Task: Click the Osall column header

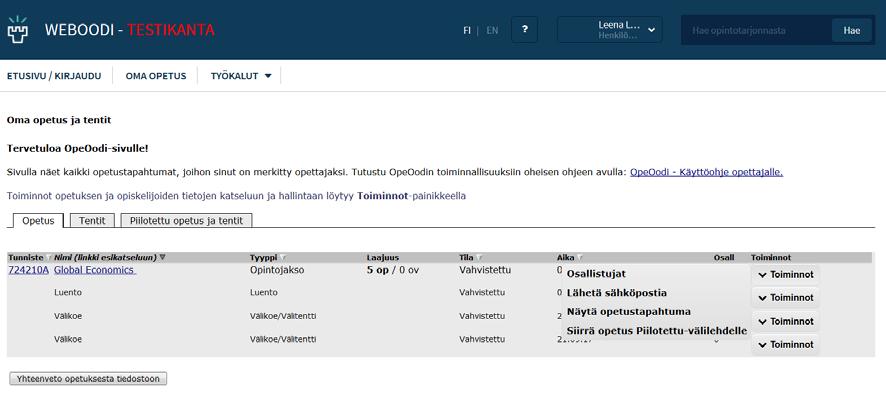Action: (x=724, y=258)
